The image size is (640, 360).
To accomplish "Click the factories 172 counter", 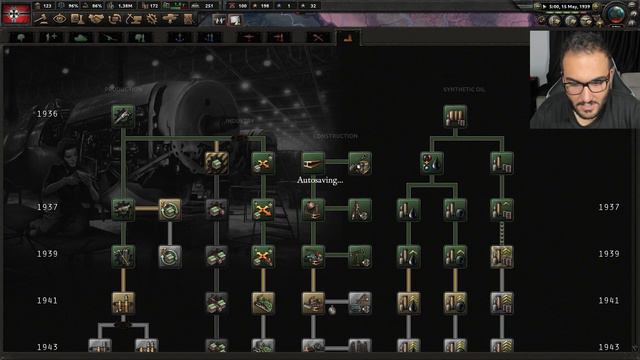I will 150,6.
